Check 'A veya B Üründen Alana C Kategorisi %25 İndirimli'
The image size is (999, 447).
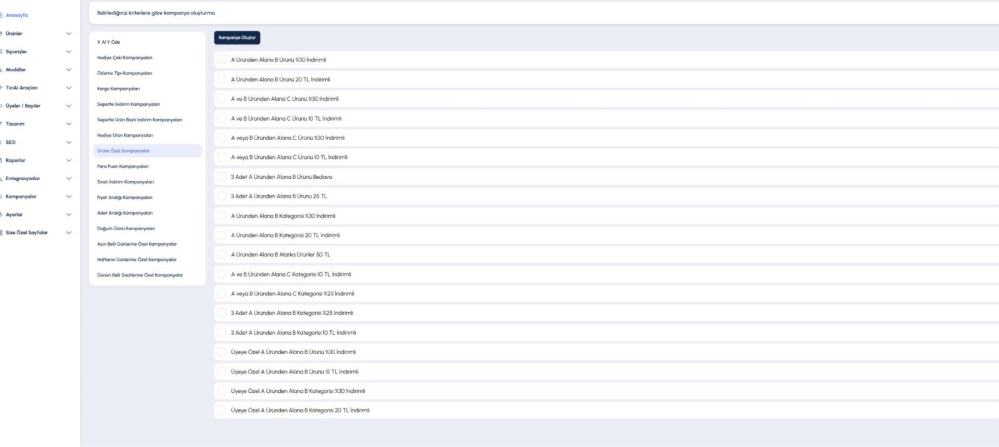[221, 293]
